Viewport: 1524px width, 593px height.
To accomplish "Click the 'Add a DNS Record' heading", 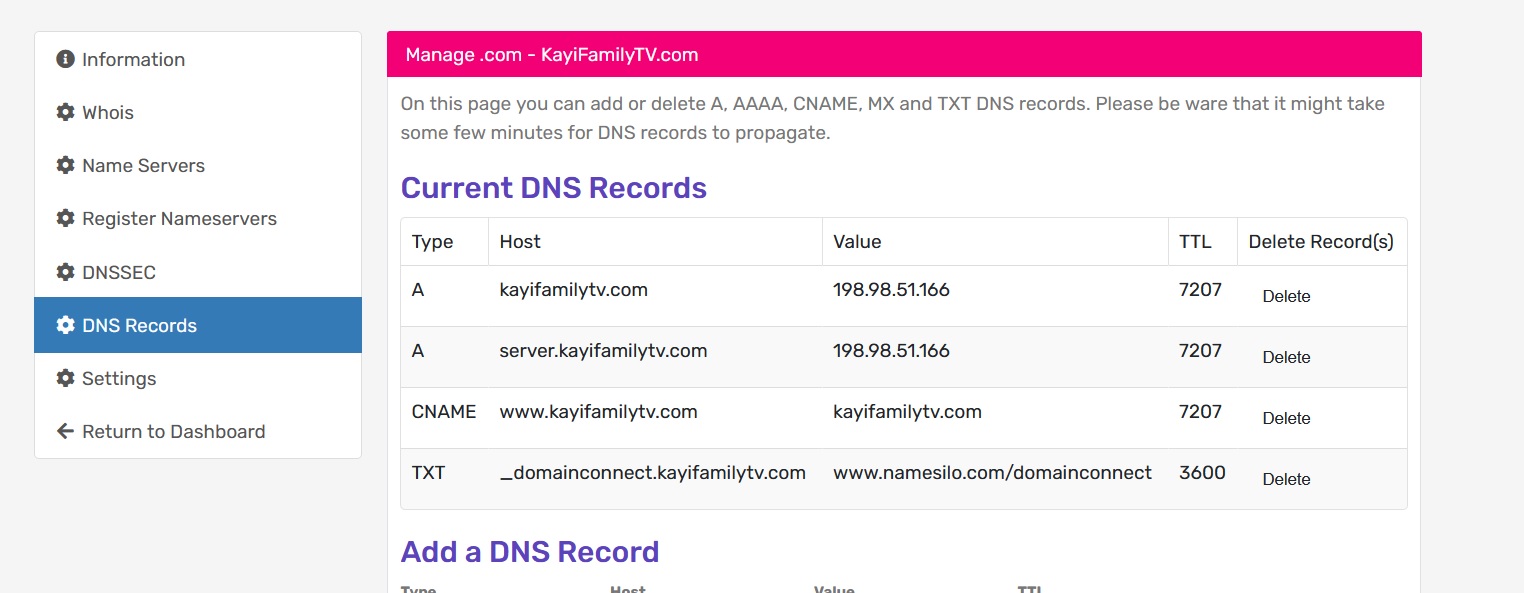I will click(530, 552).
